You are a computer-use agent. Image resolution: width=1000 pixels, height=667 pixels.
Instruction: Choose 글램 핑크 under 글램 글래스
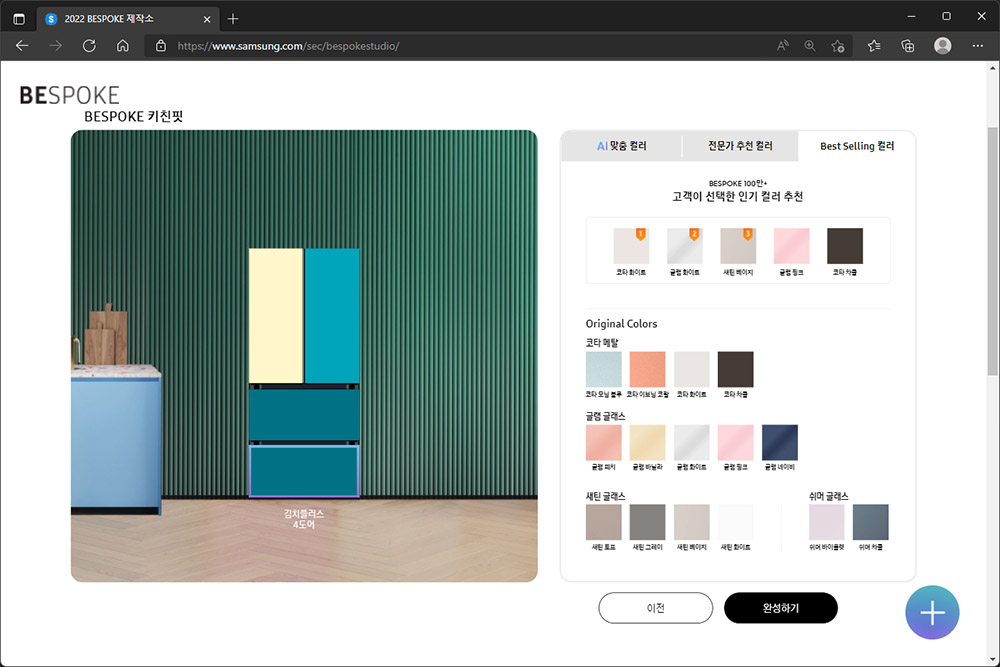735,443
